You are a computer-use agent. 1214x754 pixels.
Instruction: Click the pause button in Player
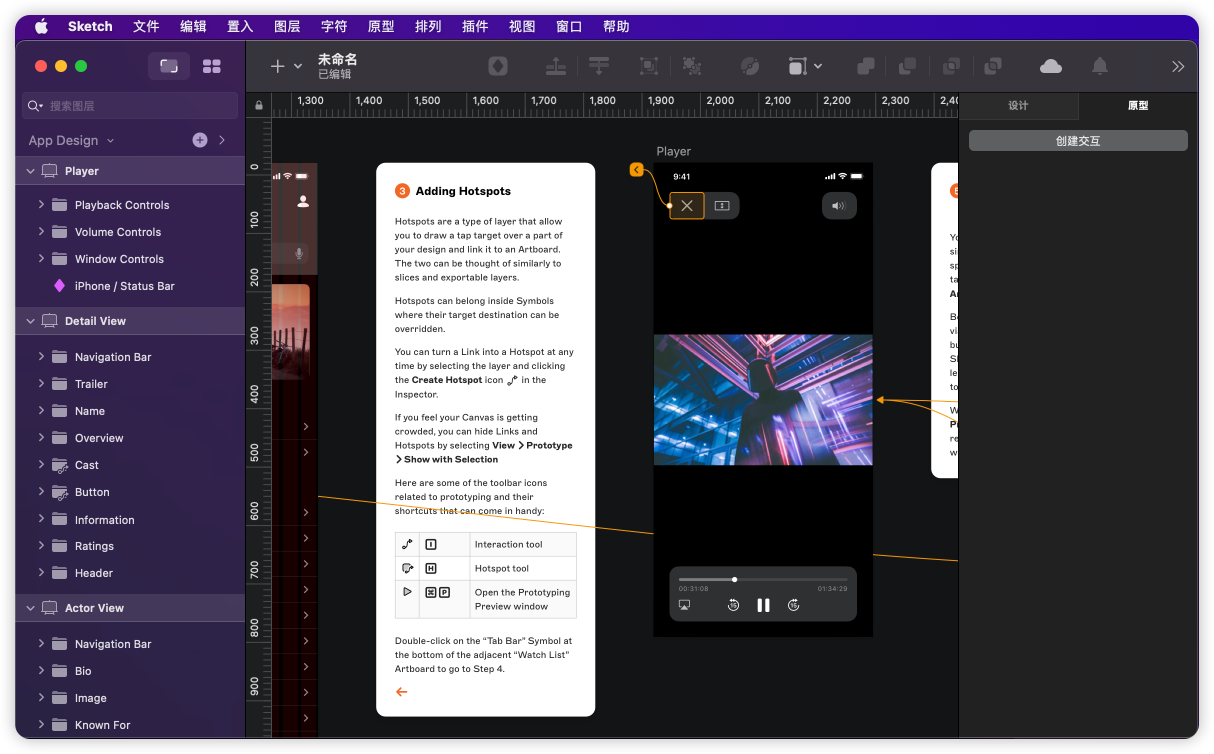763,605
